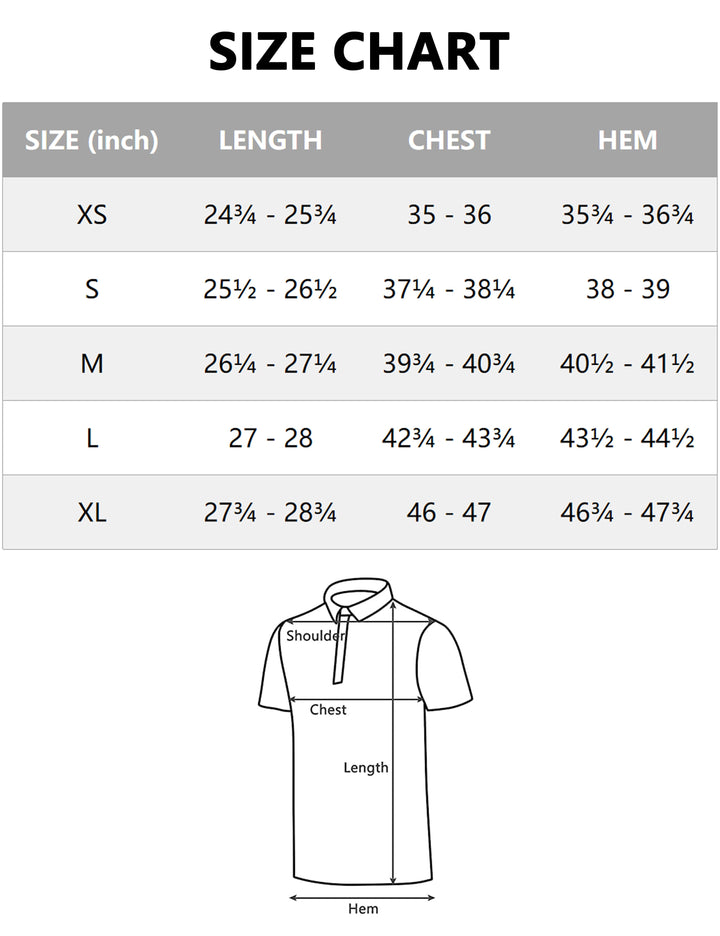Viewport: 720px width, 936px height.
Task: Click the SIZE CHART title
Action: [359, 52]
